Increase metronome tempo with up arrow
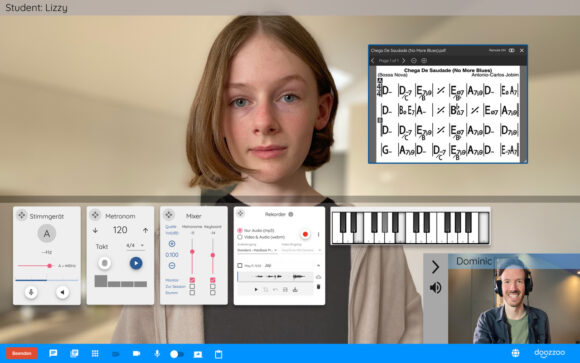The width and height of the screenshot is (580, 363). (145, 230)
